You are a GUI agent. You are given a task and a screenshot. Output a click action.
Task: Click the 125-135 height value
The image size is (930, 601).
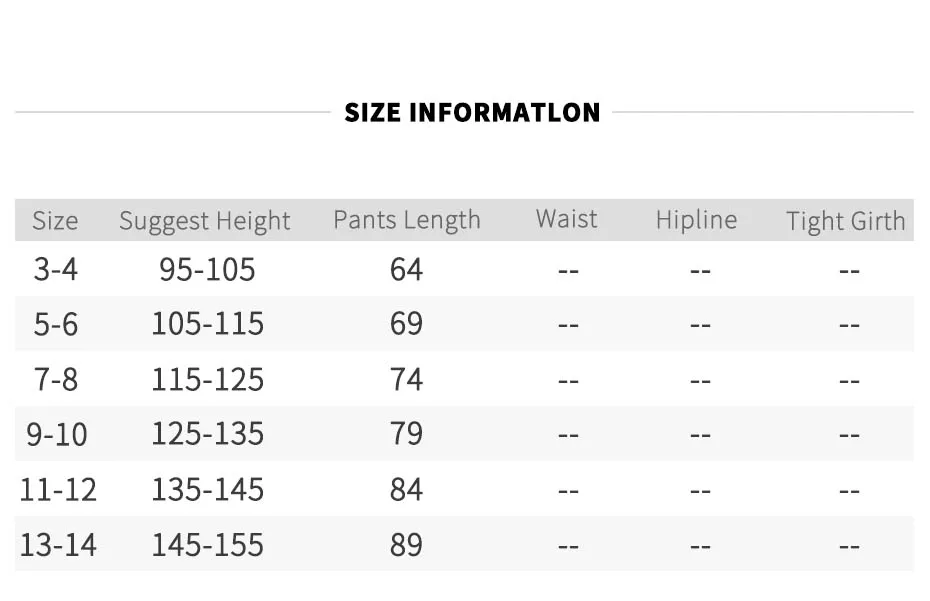click(208, 434)
